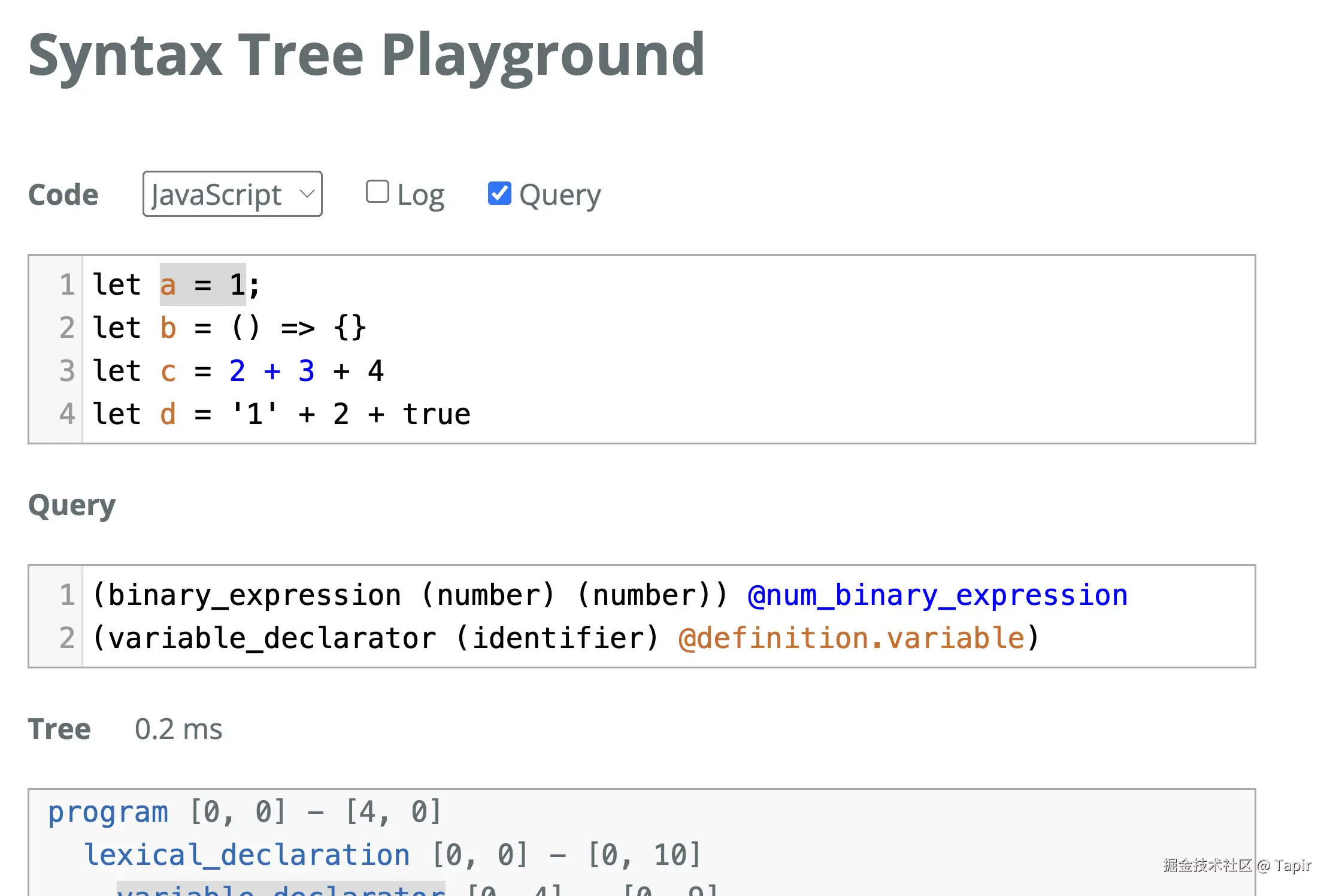Viewport: 1333px width, 896px height.
Task: Select lexical_declaration node in tree
Action: 247,855
